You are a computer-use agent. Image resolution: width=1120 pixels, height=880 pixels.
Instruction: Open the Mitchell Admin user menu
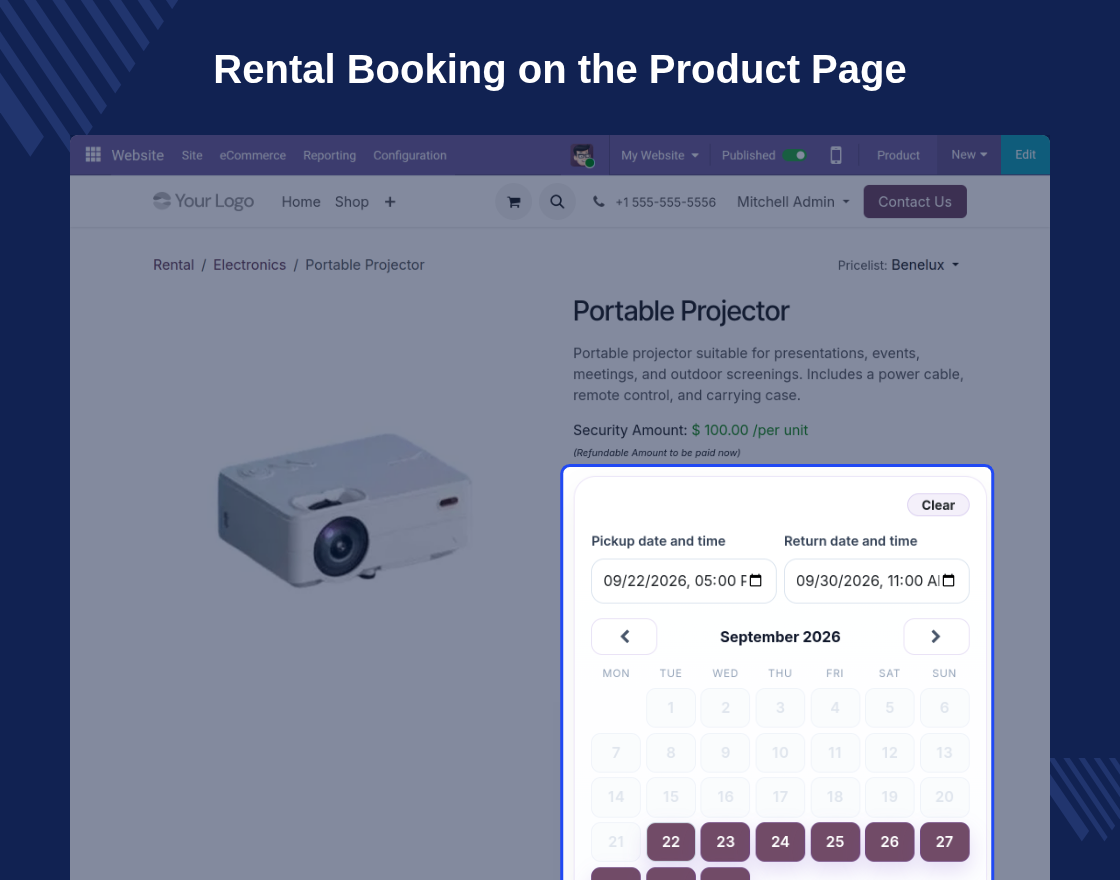794,202
